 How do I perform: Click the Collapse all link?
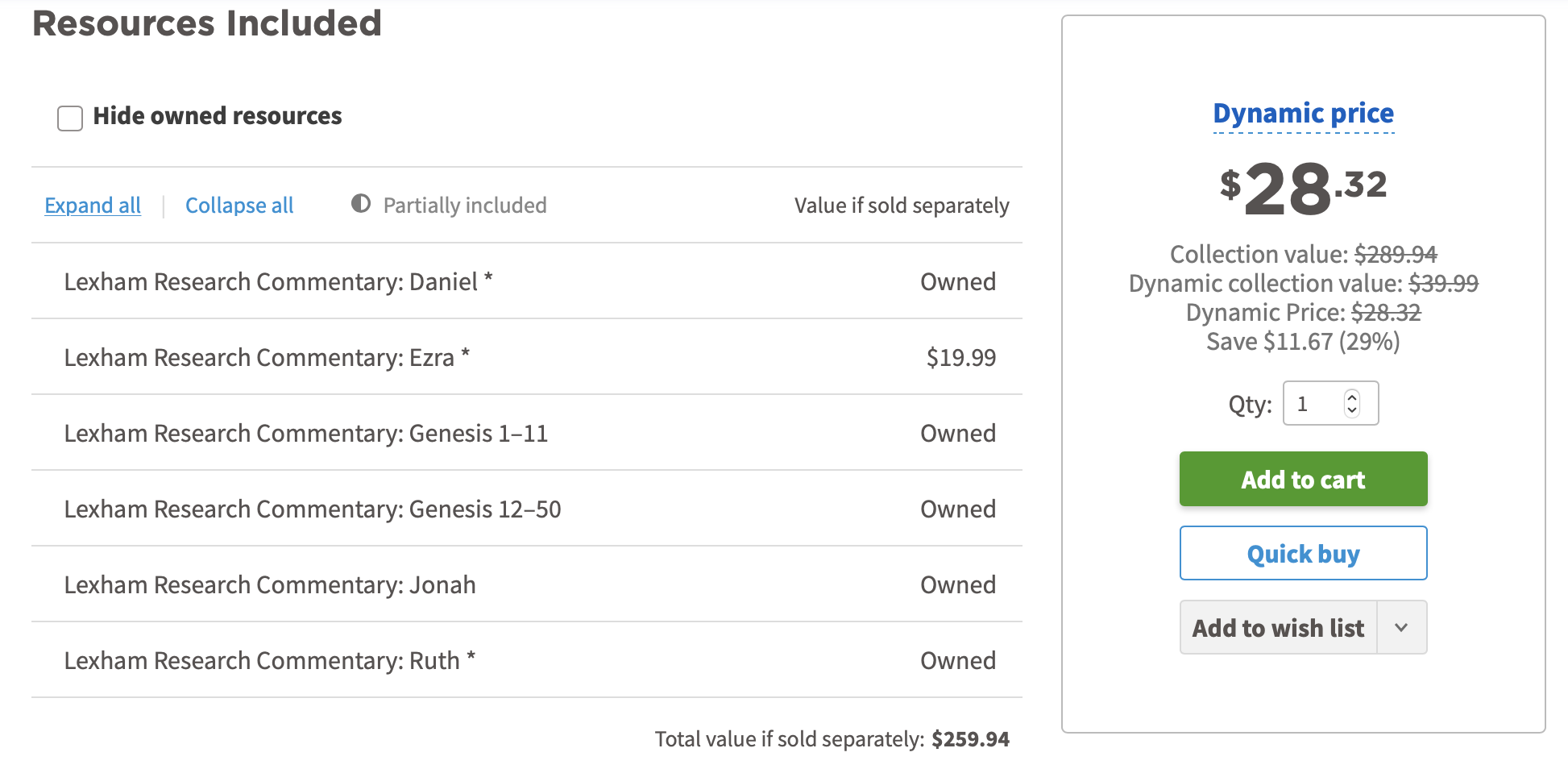tap(239, 206)
